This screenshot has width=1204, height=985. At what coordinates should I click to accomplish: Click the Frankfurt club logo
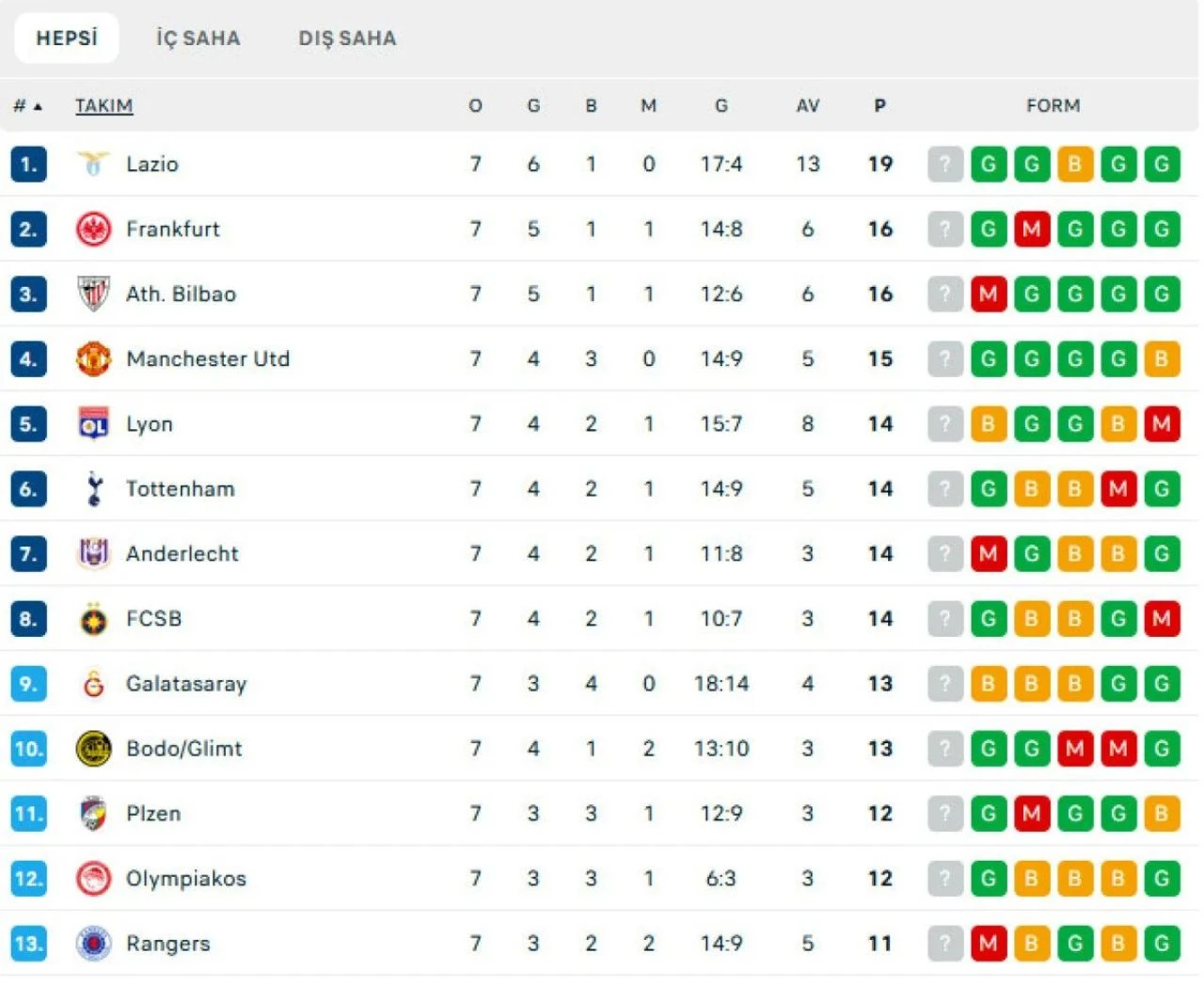[93, 229]
